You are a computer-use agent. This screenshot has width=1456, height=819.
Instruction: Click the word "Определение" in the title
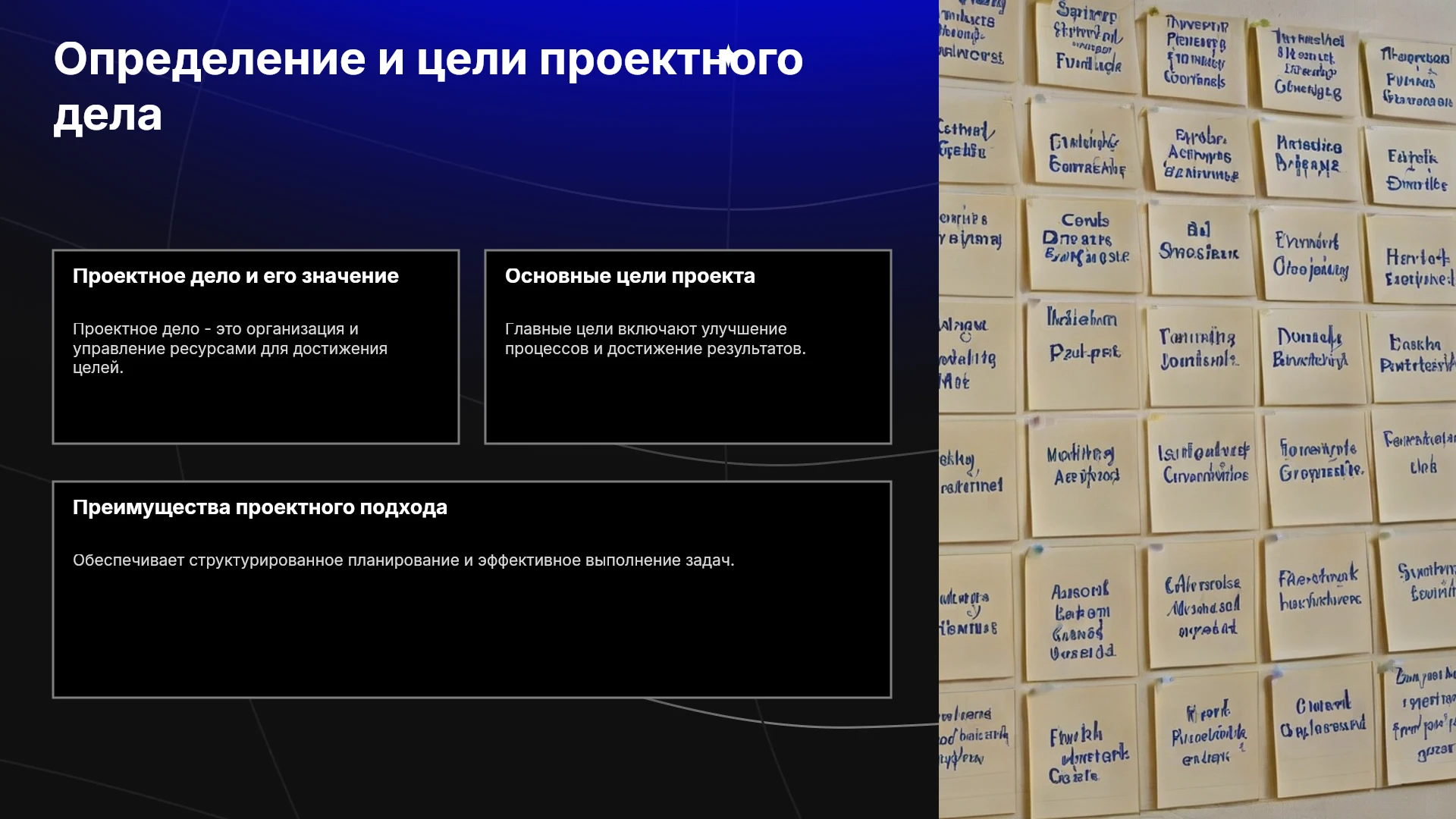pyautogui.click(x=209, y=61)
